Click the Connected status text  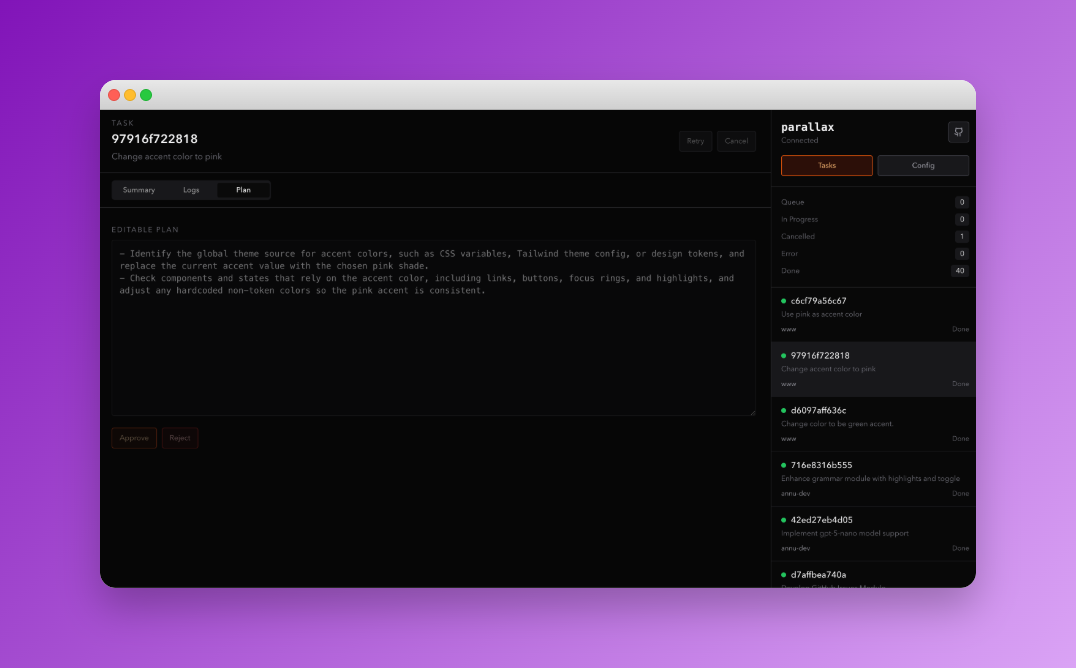click(x=799, y=141)
